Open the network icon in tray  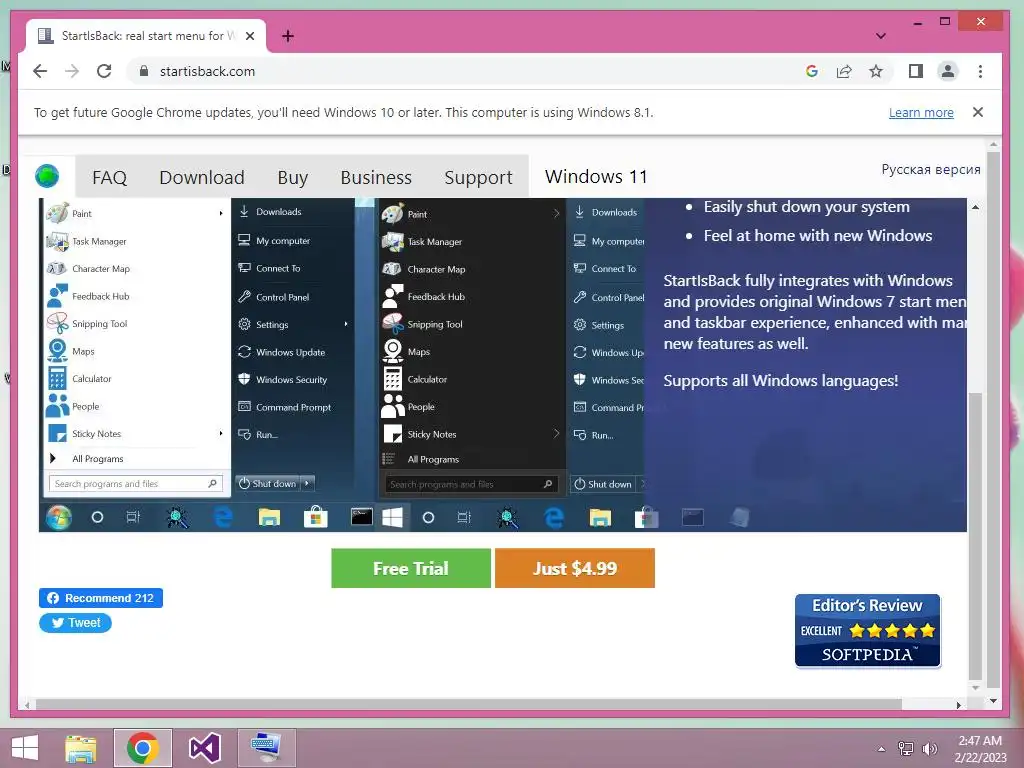coord(906,748)
